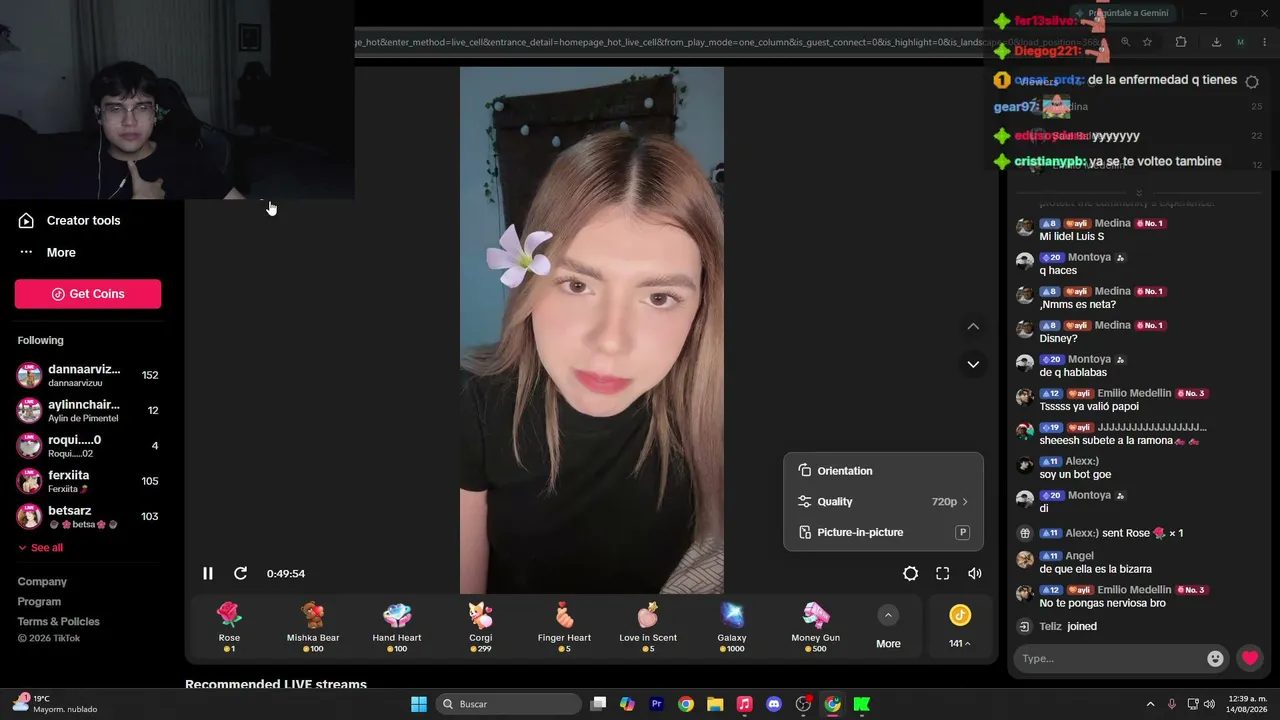1280x720 pixels.
Task: Open the Chrome three-dot menu
Action: point(1265,42)
